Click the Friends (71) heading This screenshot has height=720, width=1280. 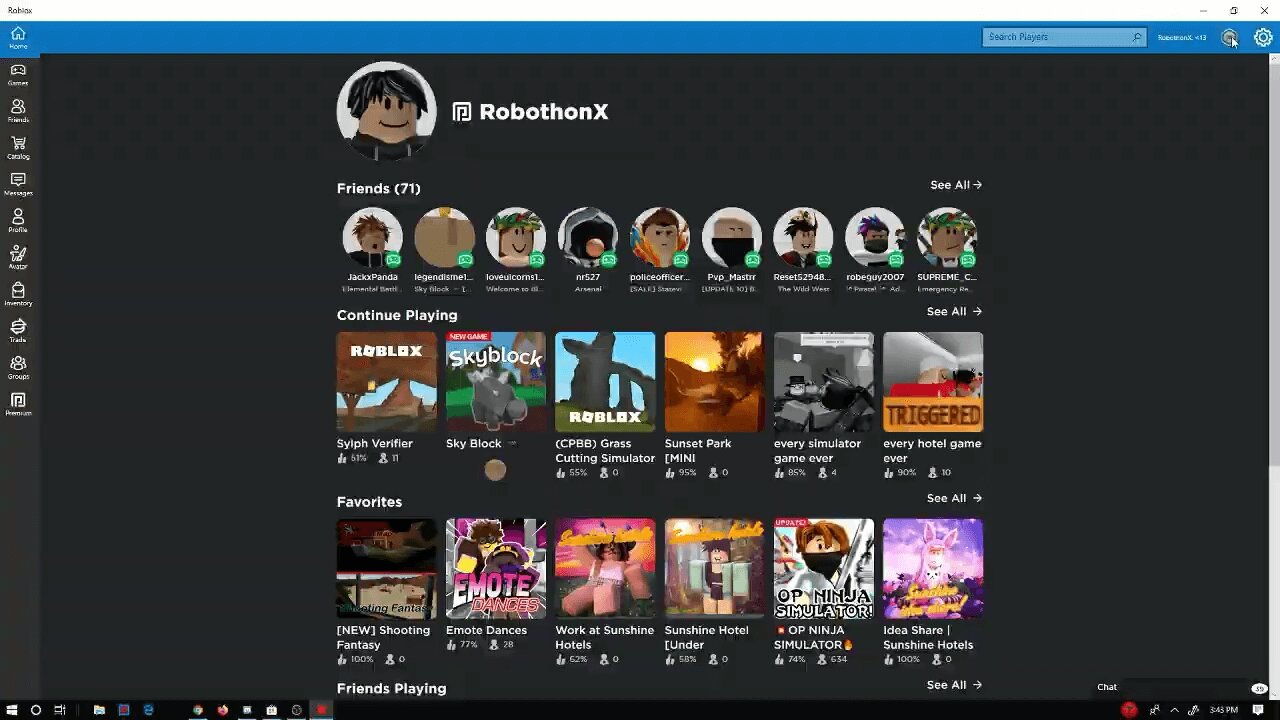point(378,188)
